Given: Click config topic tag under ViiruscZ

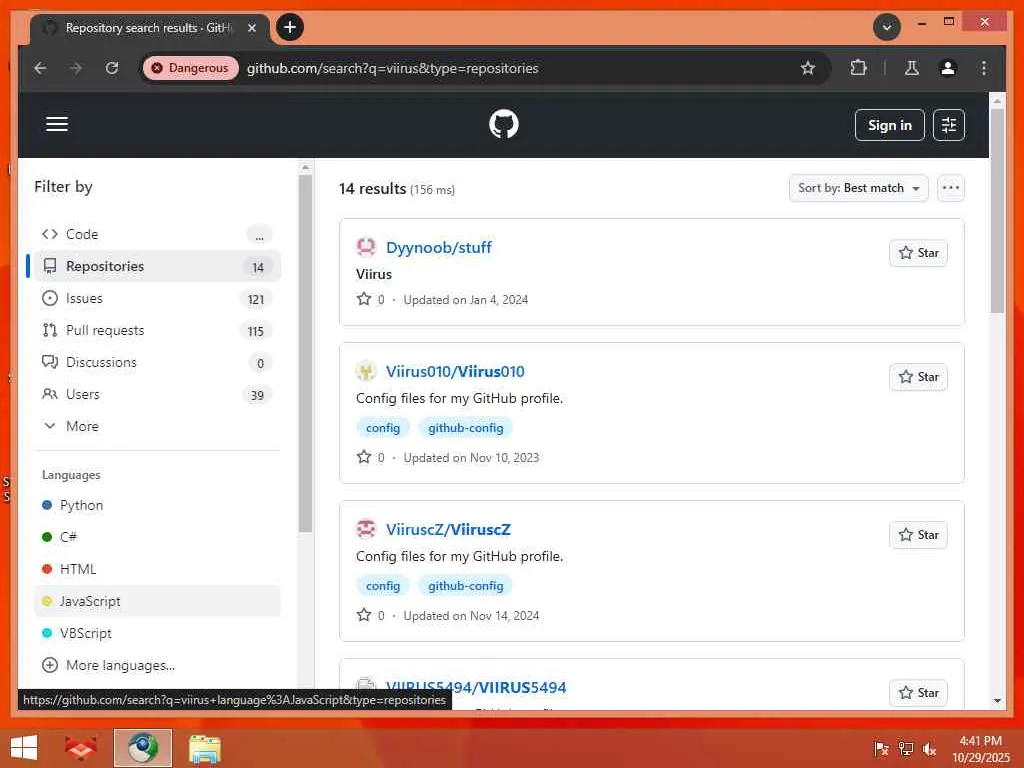Looking at the screenshot, I should pos(383,586).
